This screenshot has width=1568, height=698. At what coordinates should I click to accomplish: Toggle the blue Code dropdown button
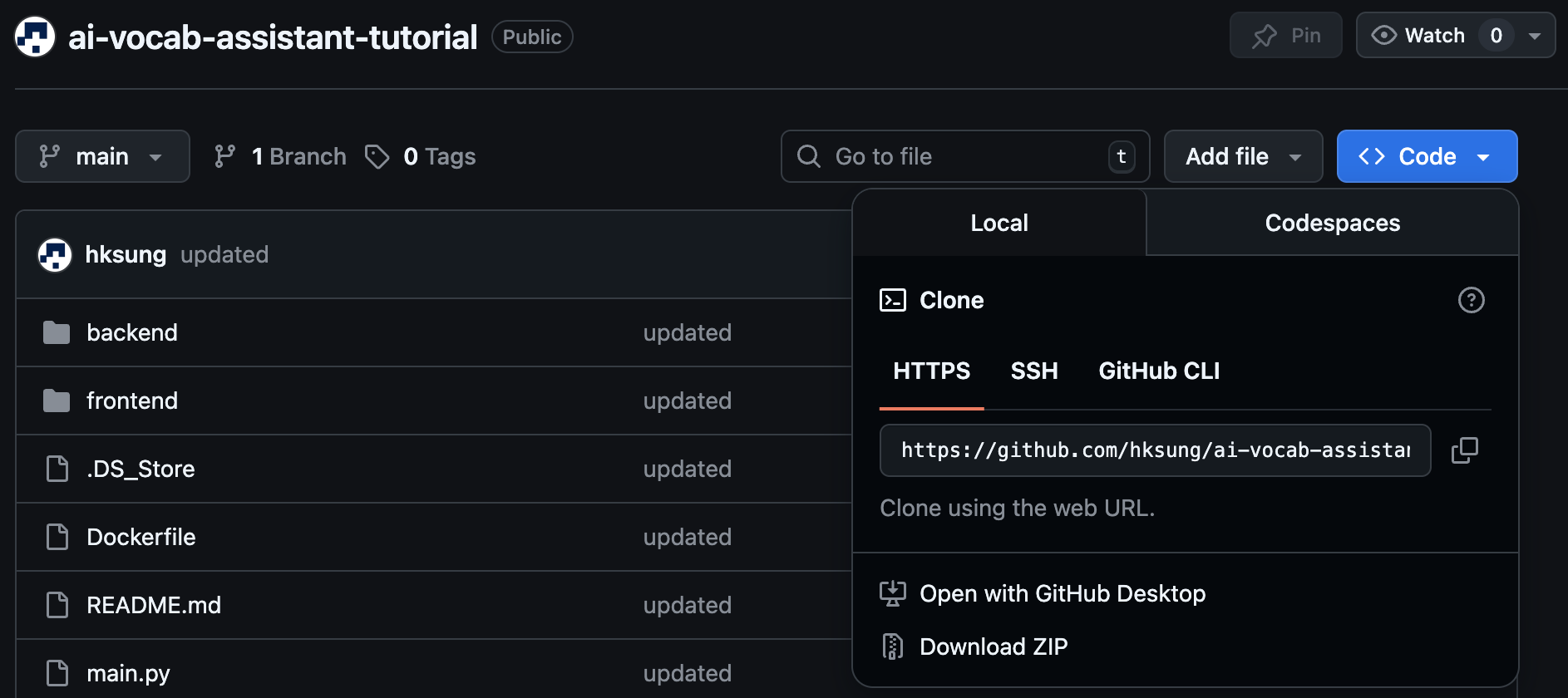coord(1427,156)
